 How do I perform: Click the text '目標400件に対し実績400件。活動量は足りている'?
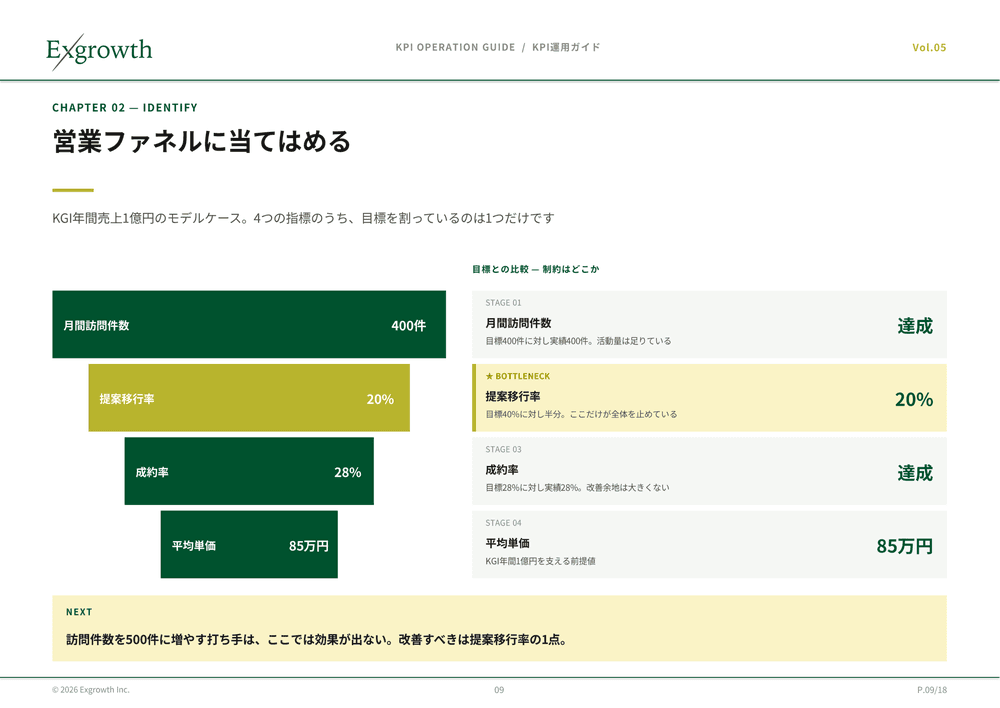tap(578, 341)
